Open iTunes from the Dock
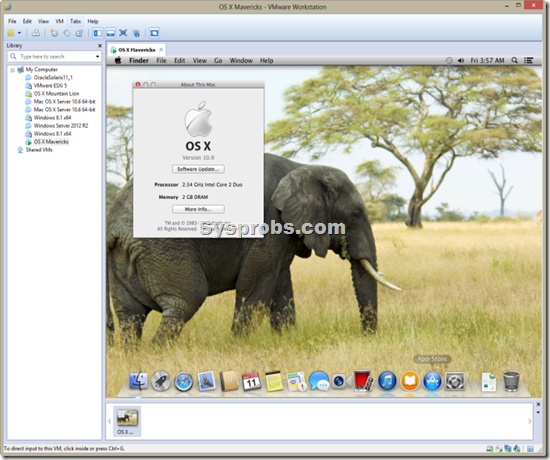 [x=387, y=381]
